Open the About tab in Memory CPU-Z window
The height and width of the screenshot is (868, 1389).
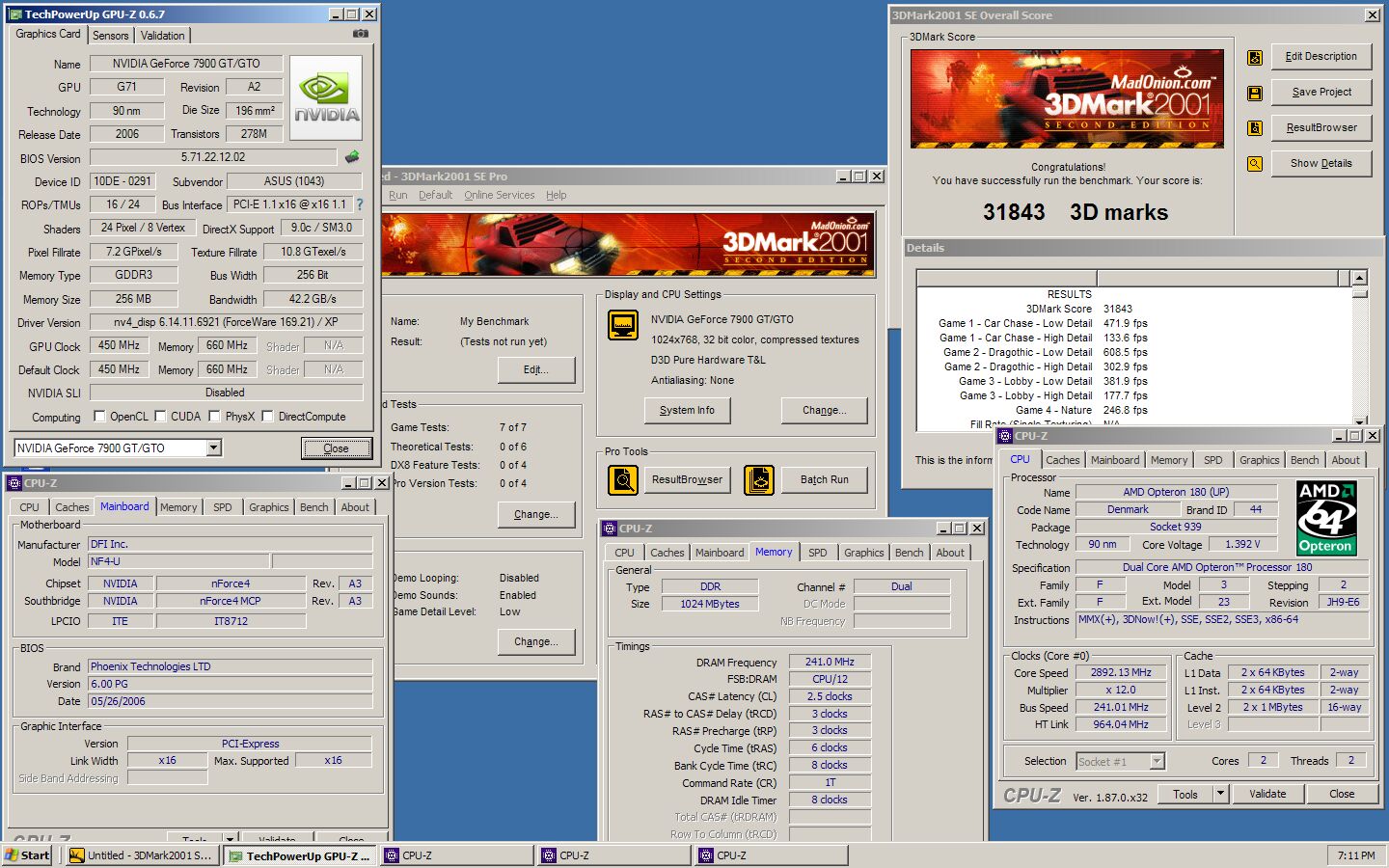click(x=950, y=553)
